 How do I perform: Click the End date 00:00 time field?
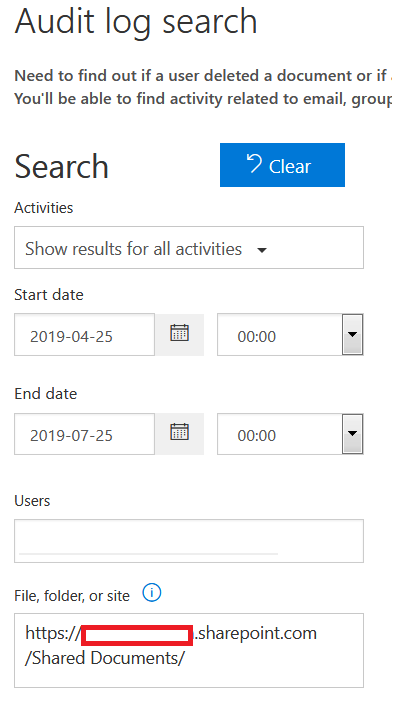(280, 434)
